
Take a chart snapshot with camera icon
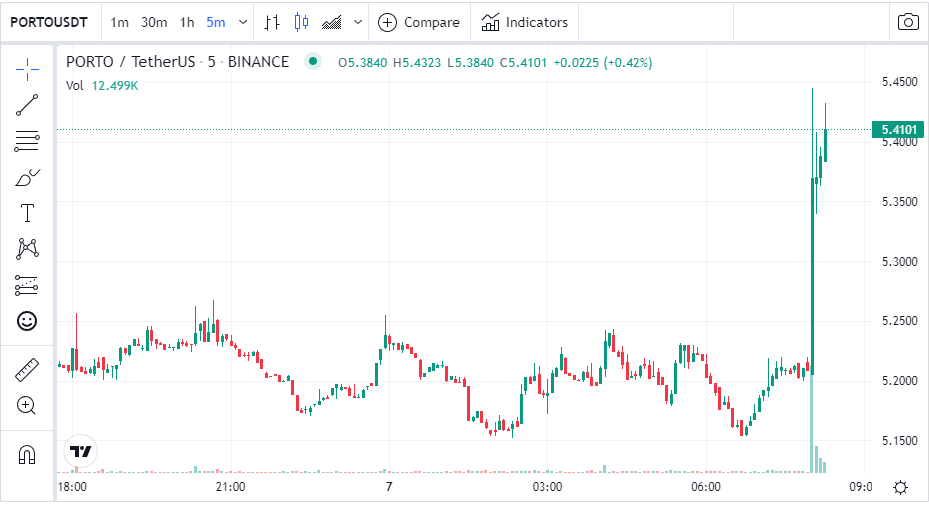tap(908, 23)
